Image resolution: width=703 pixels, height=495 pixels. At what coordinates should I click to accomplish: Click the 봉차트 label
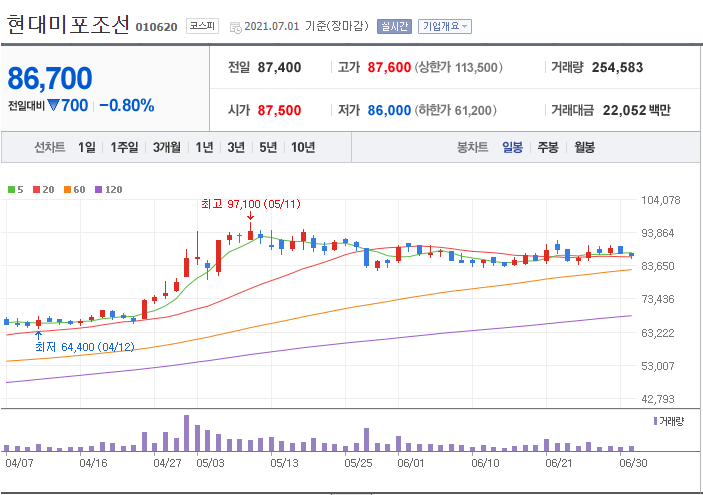pos(473,147)
